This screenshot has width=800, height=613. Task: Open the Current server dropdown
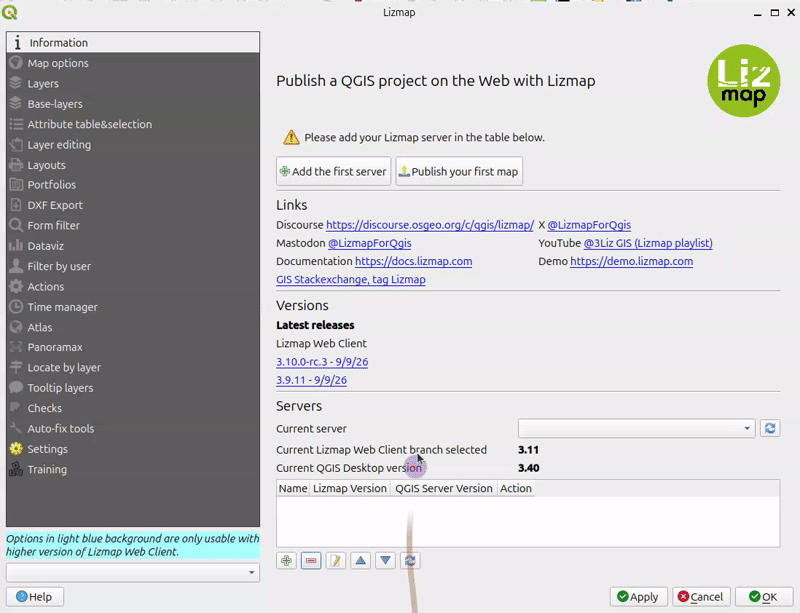[x=636, y=428]
